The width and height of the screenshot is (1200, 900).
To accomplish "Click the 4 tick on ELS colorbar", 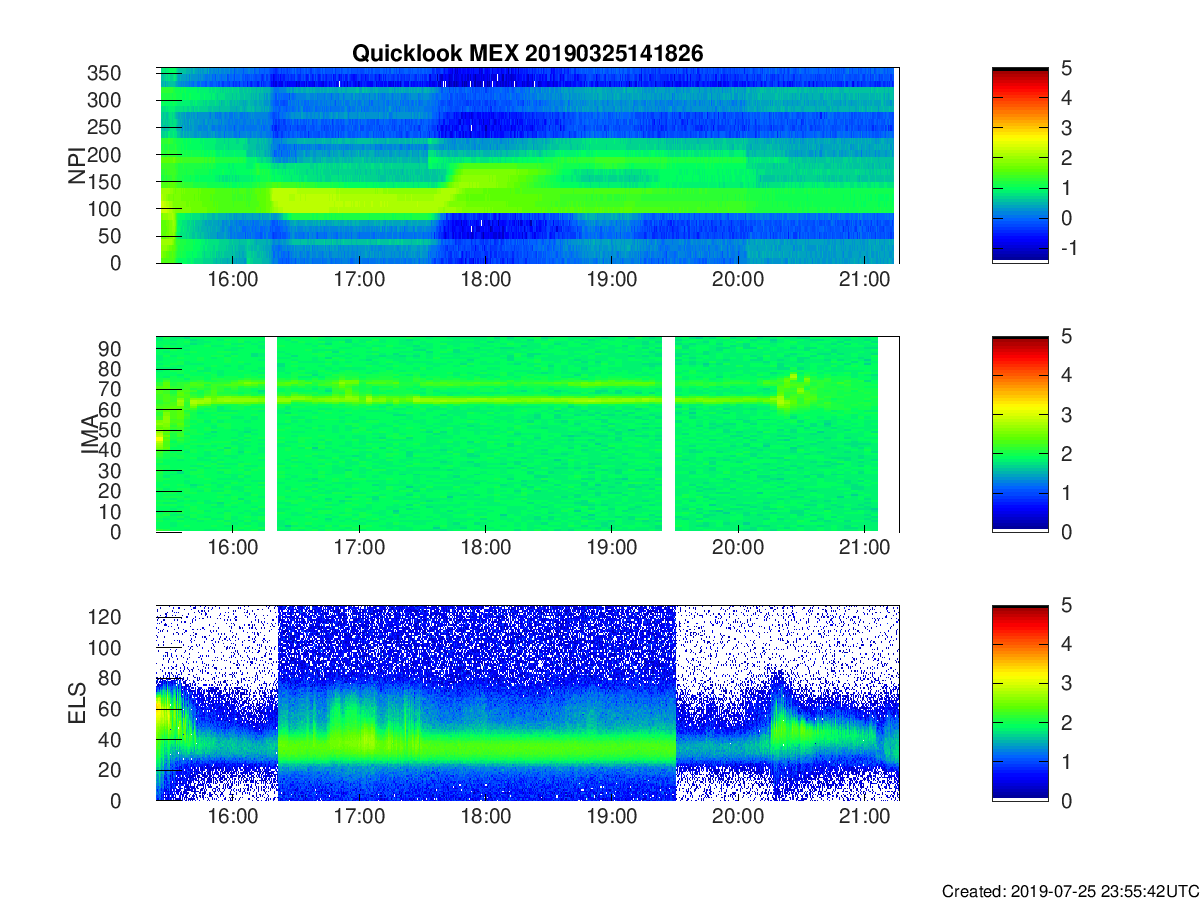I will tap(1066, 645).
